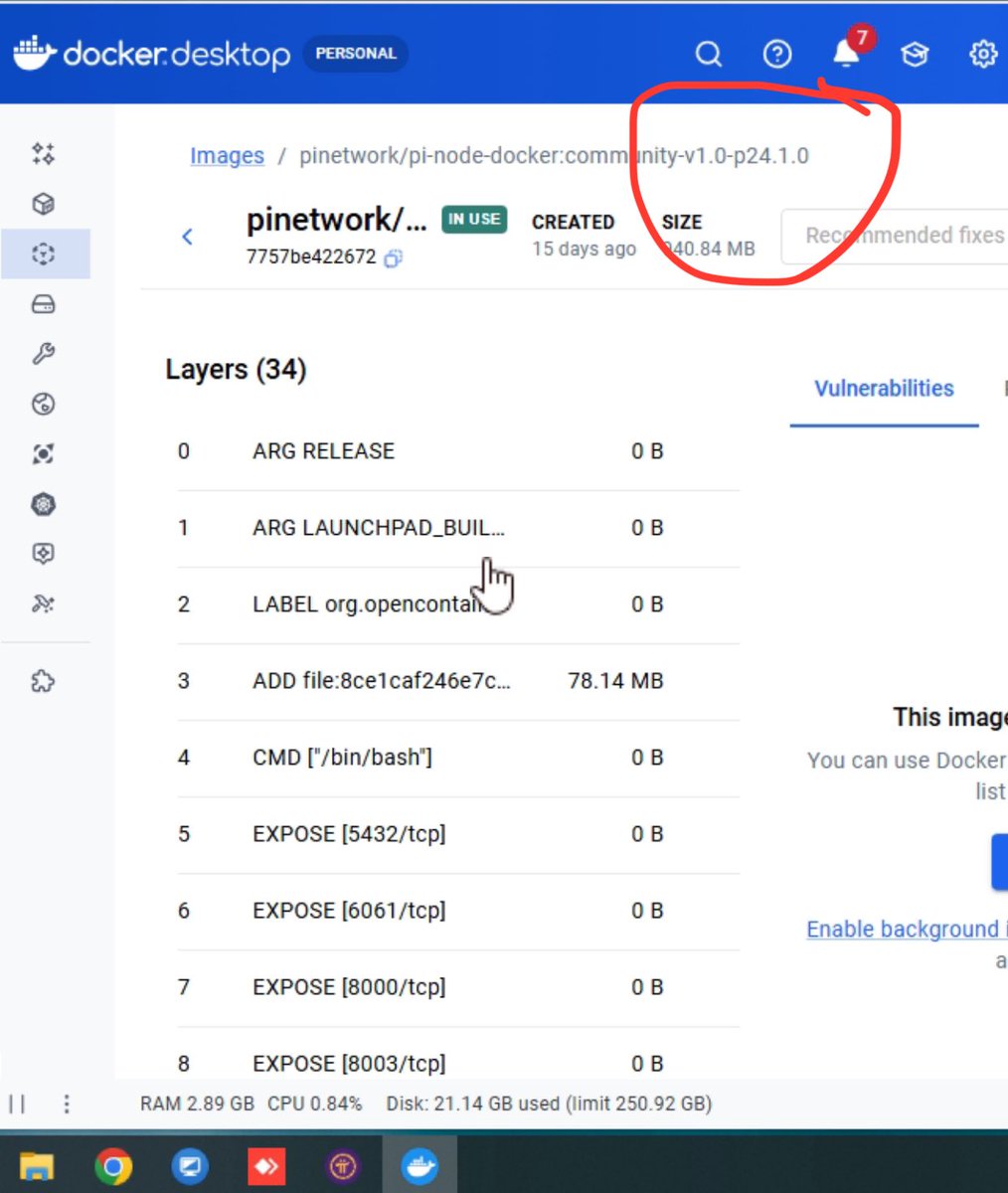Click the breadcrumb pinetwork/pi-node-docker image tag text
The width and height of the screenshot is (1008, 1193).
point(554,156)
